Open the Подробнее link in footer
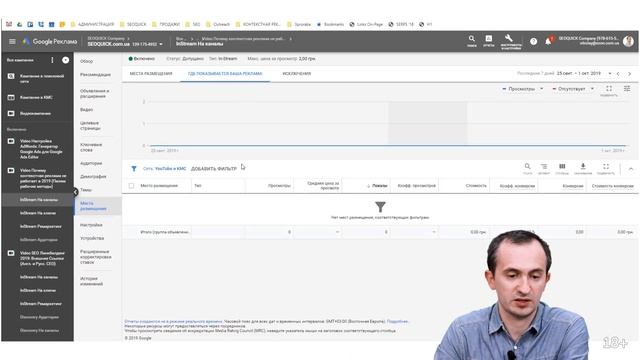640x360 pixels. [397, 322]
